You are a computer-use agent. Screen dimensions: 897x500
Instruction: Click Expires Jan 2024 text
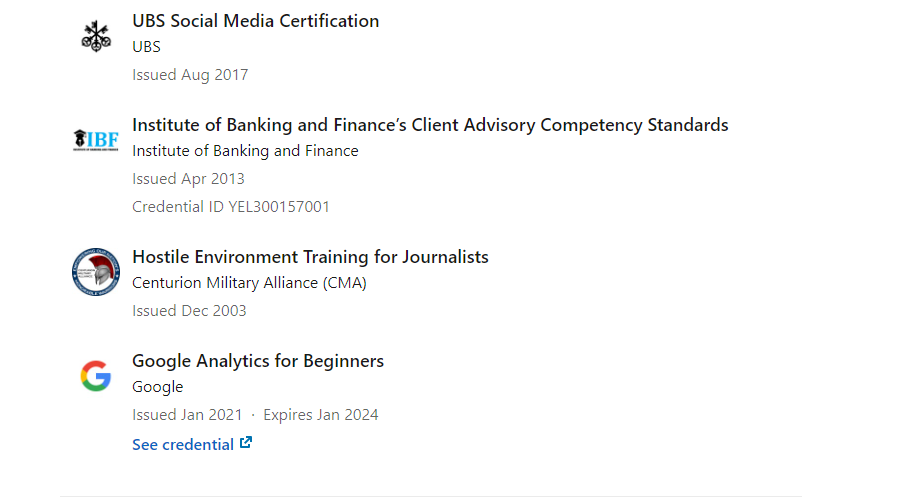(321, 415)
